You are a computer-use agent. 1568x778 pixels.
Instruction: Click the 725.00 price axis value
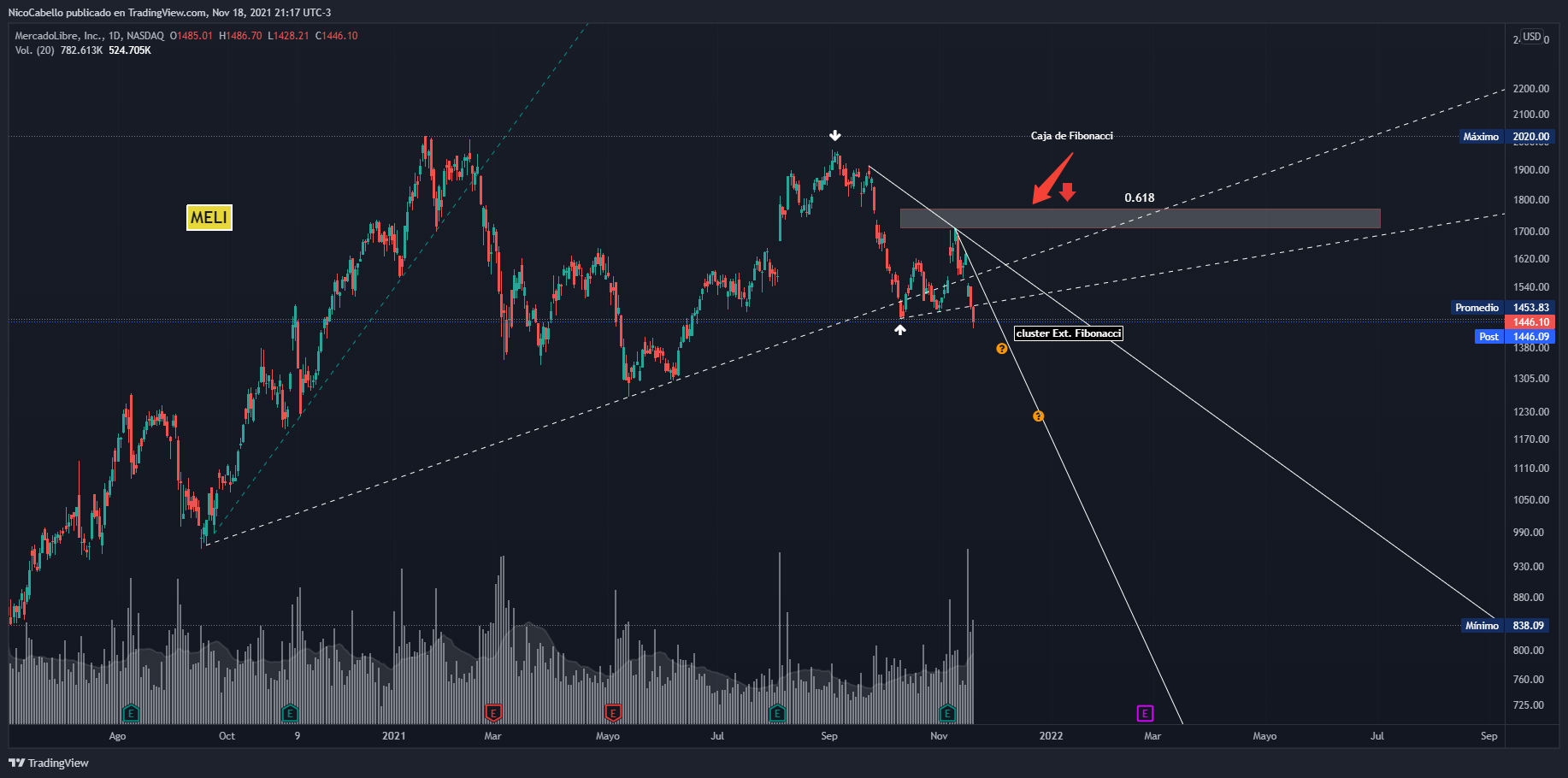click(1529, 705)
